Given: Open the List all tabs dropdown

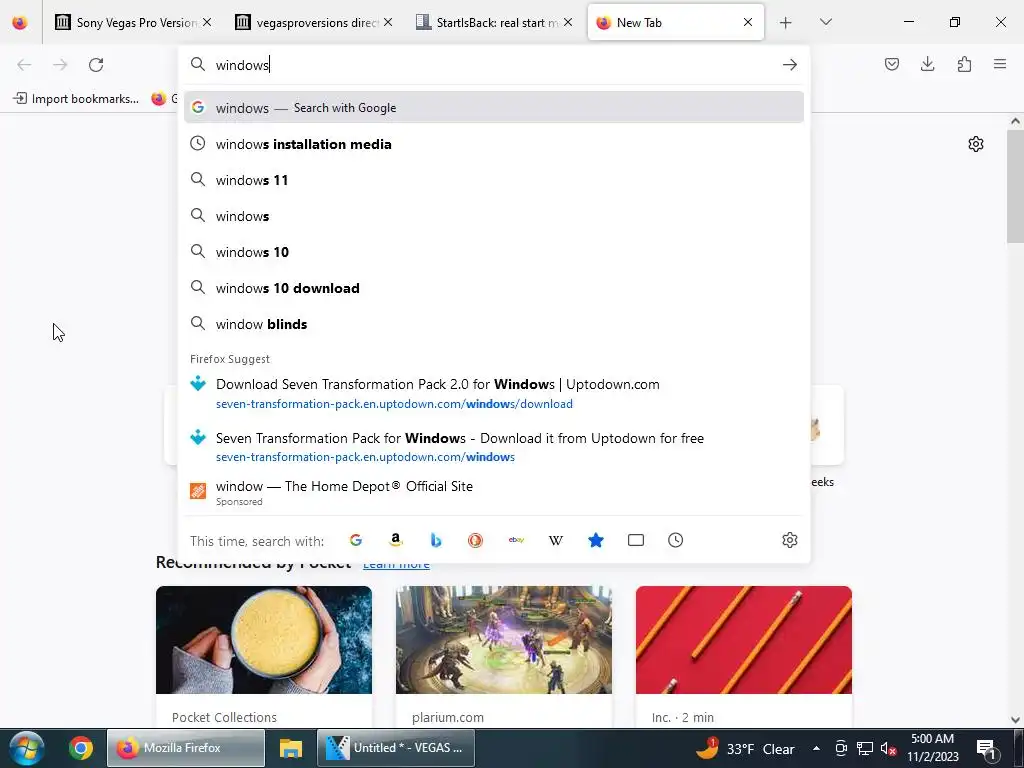Looking at the screenshot, I should (x=825, y=22).
